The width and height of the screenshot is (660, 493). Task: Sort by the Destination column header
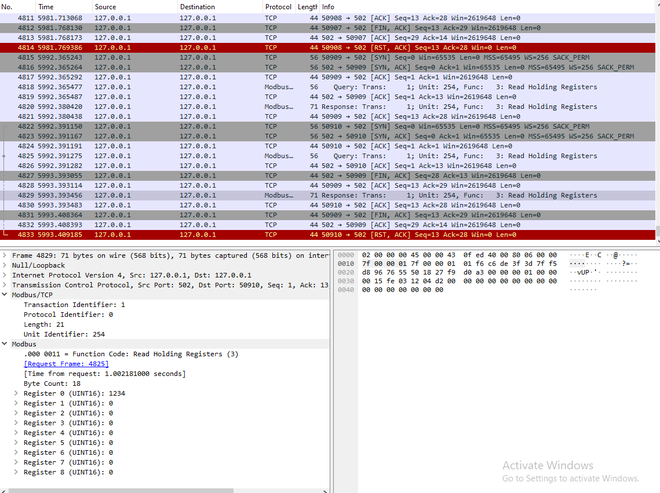click(x=220, y=7)
